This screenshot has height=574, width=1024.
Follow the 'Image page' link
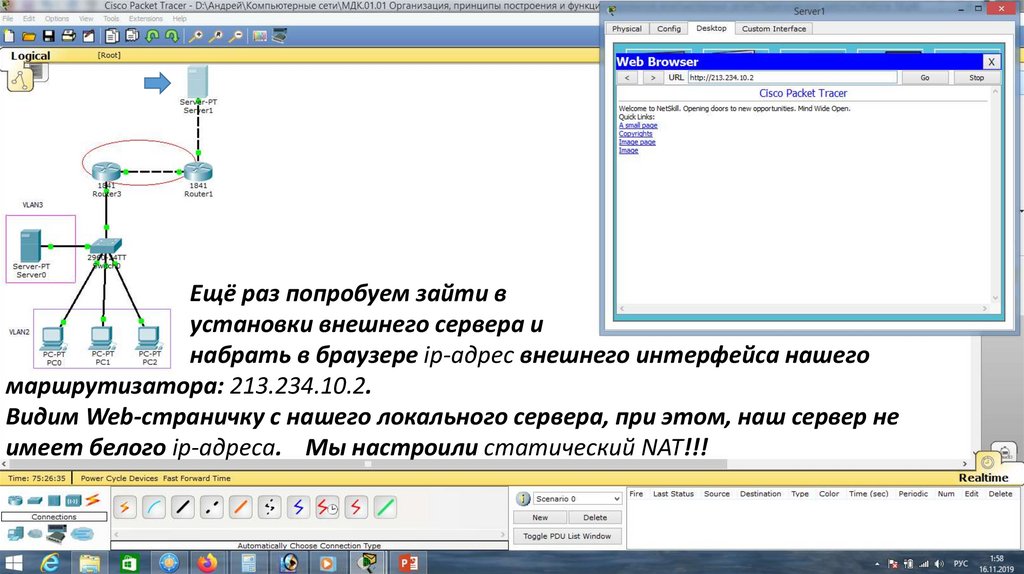(x=637, y=142)
